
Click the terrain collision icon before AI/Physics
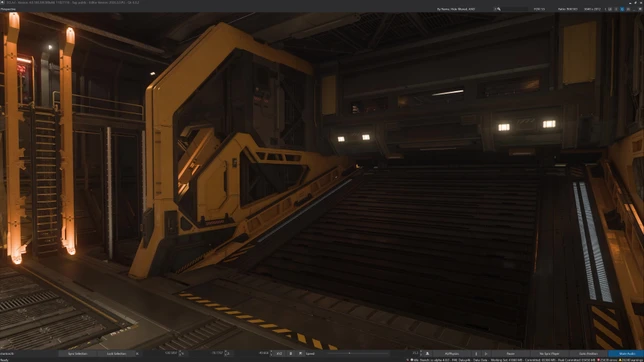coord(428,354)
